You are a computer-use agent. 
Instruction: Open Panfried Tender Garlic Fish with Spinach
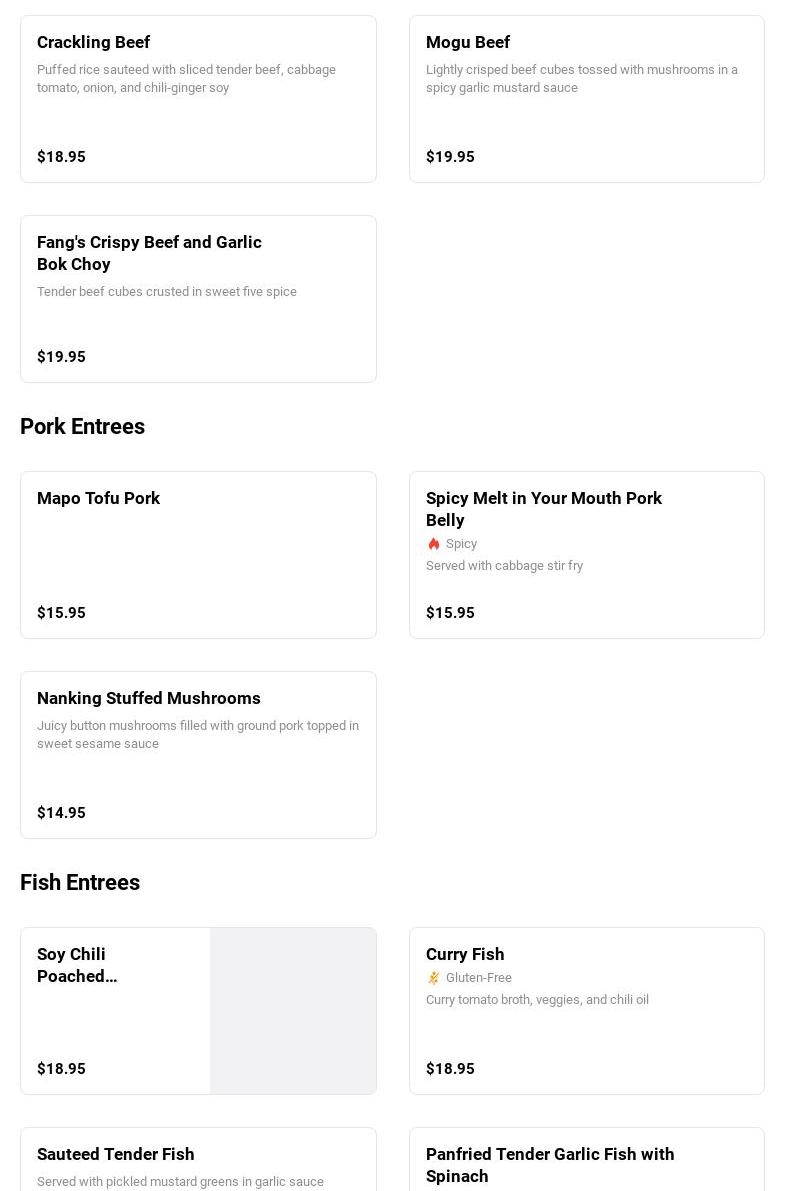(x=550, y=1165)
